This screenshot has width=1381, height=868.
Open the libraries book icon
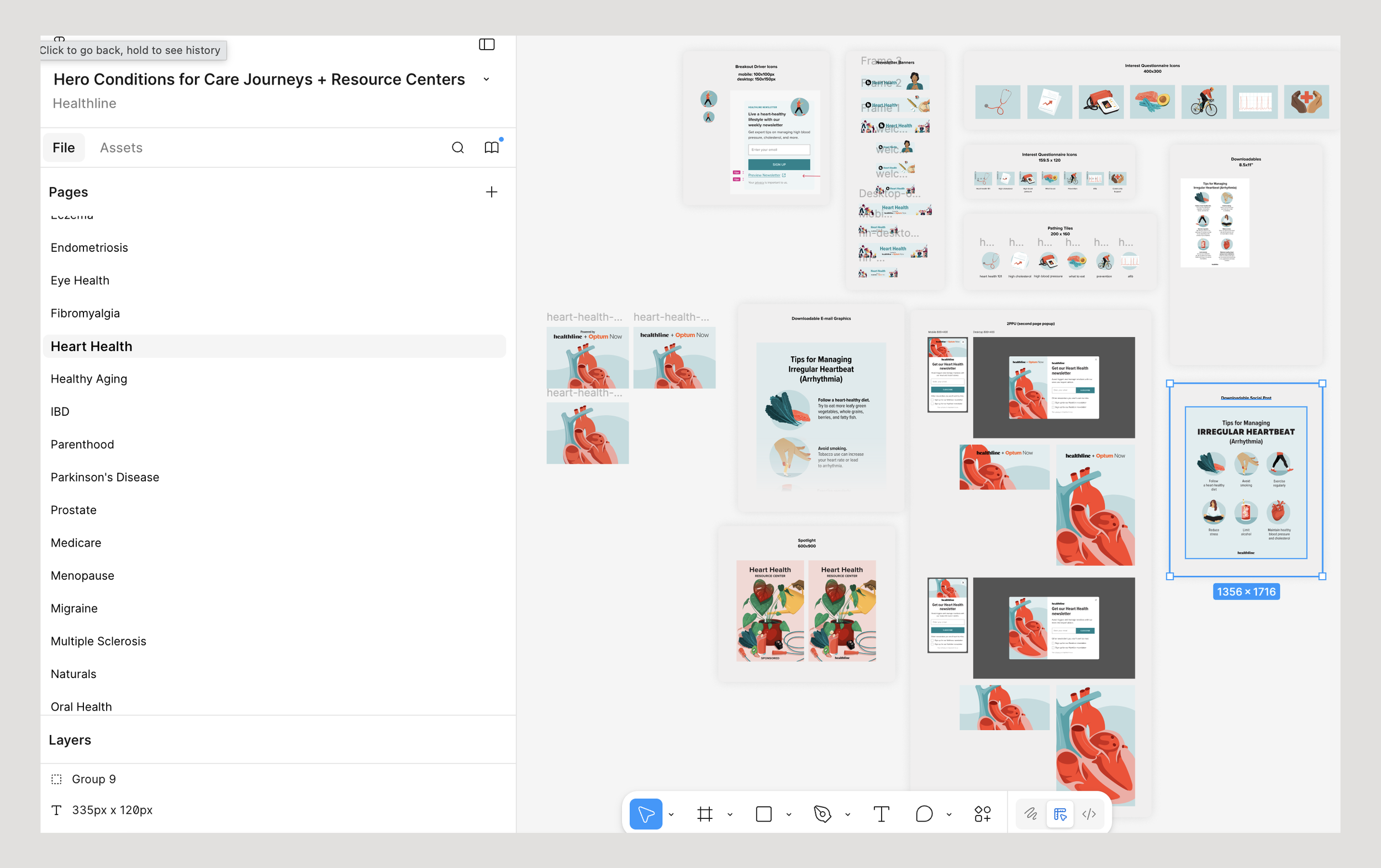click(x=492, y=147)
